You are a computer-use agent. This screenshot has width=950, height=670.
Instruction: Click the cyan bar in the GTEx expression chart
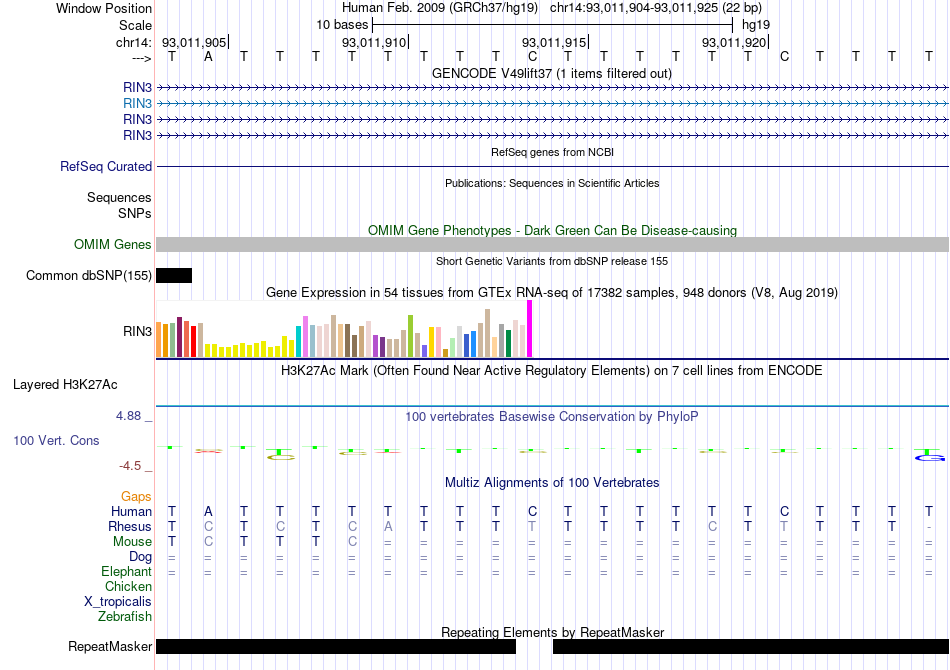tap(298, 342)
